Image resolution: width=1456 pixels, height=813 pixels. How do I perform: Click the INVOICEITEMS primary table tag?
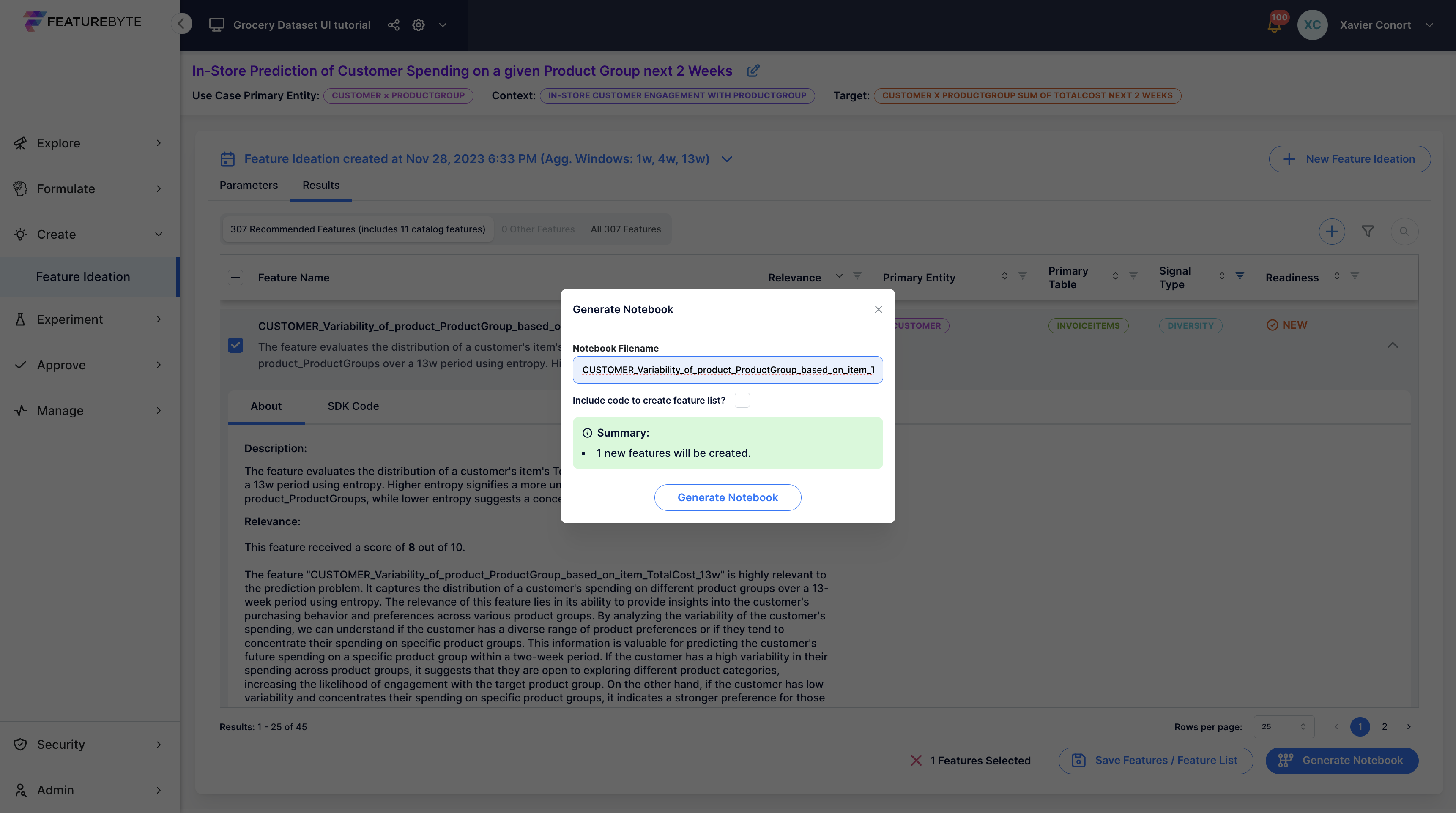[1088, 326]
